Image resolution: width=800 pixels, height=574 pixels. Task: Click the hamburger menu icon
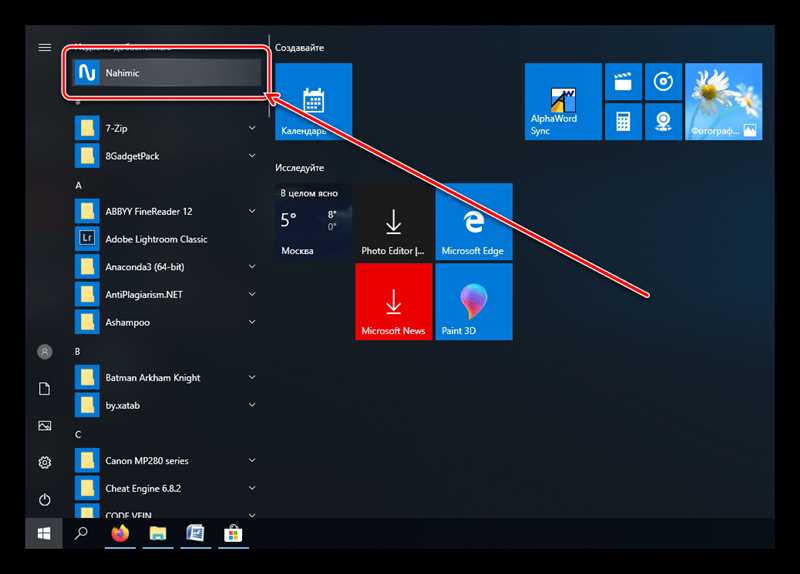pyautogui.click(x=44, y=47)
